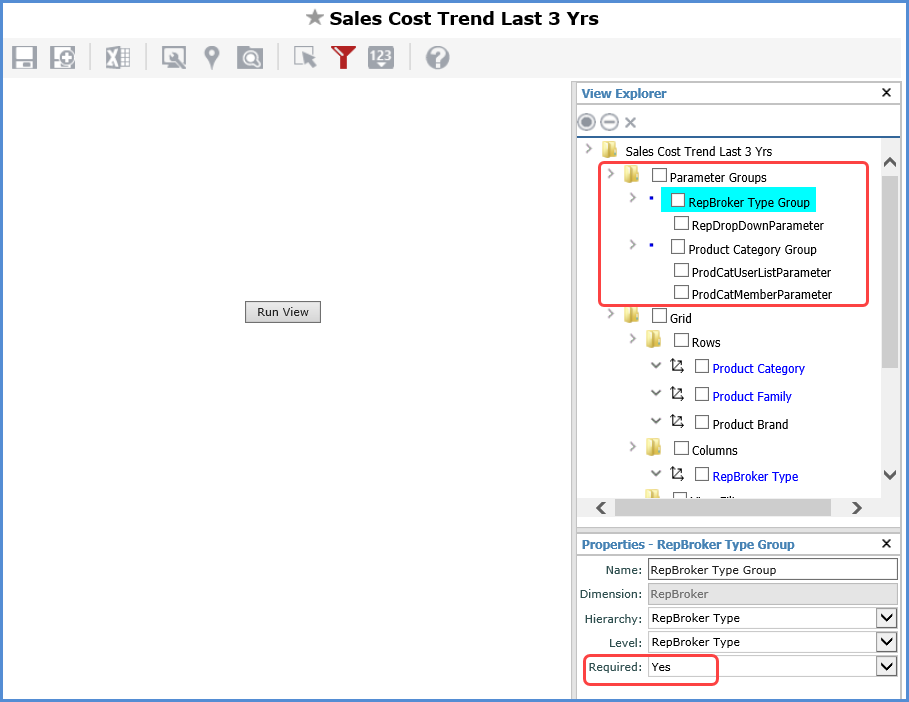The width and height of the screenshot is (909, 702).
Task: Enable the Product Brand checkbox
Action: coord(702,423)
